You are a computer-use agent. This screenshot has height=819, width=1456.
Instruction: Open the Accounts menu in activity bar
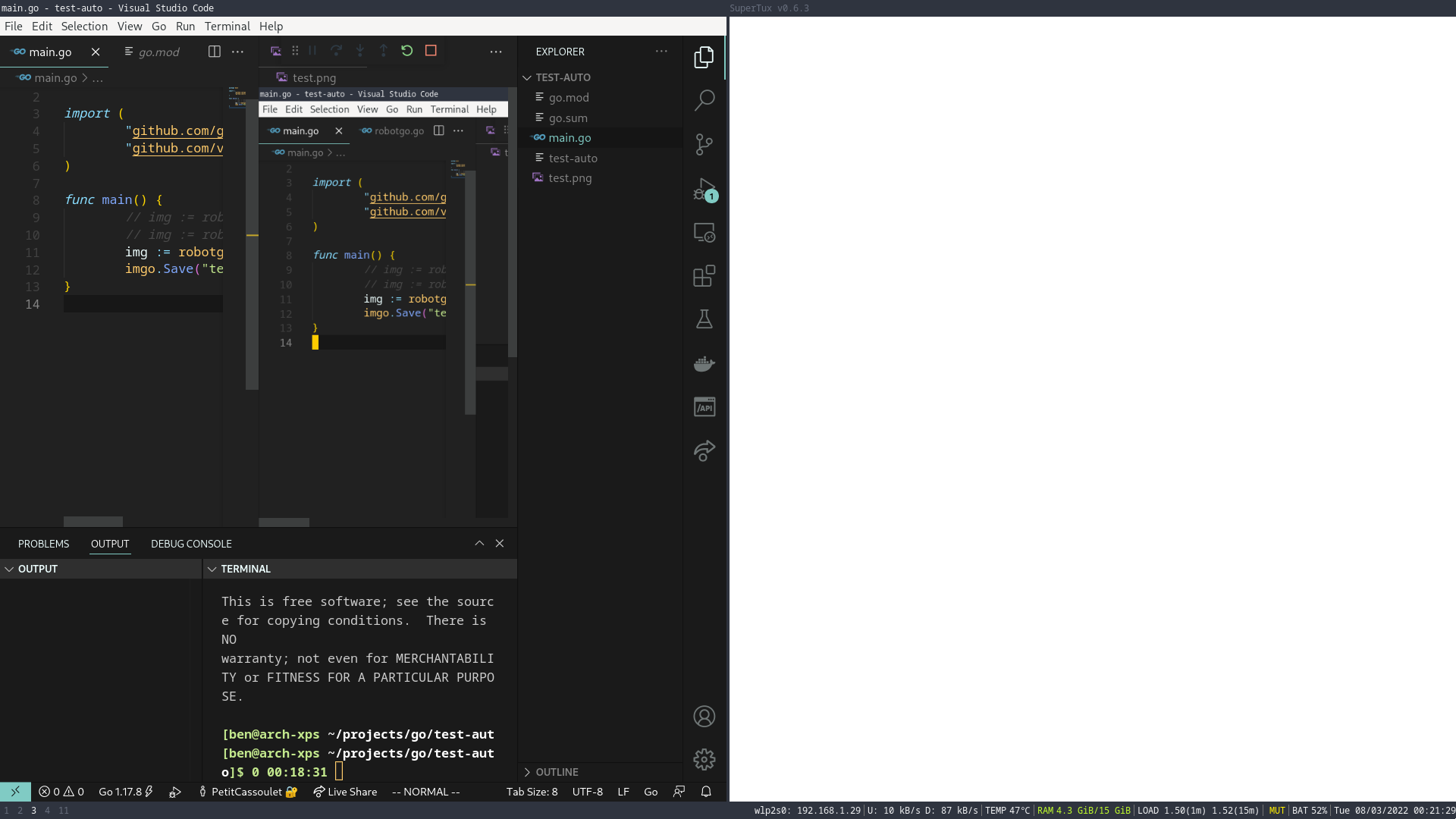point(704,716)
